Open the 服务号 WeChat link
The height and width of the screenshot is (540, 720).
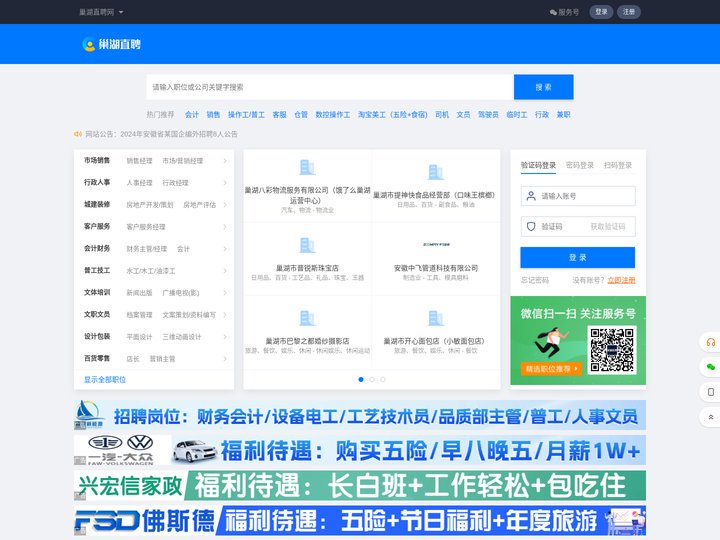564,12
